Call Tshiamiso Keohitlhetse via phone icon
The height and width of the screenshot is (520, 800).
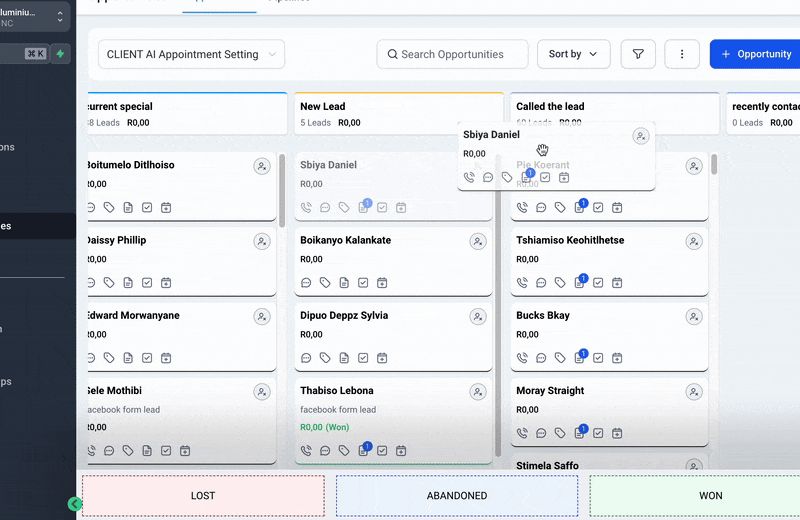point(522,283)
